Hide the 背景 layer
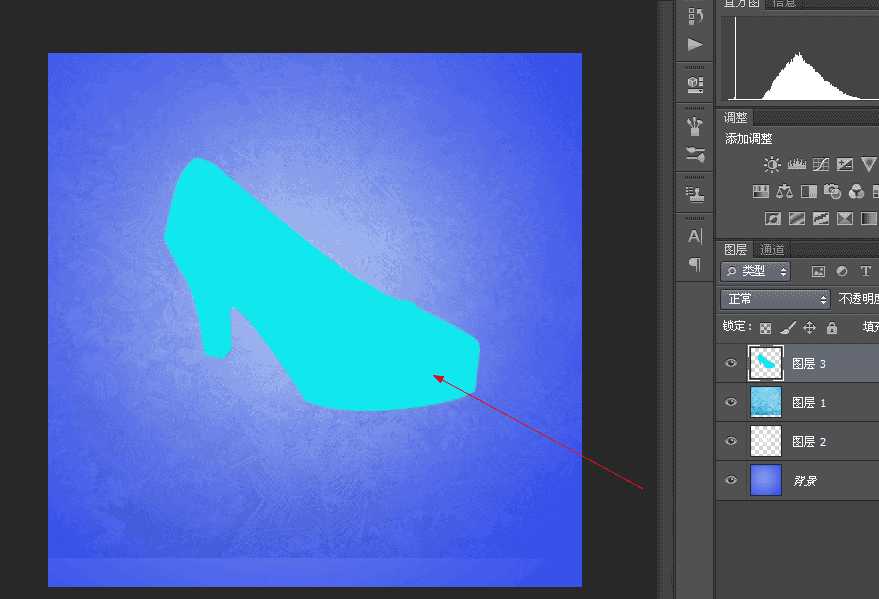 [731, 480]
